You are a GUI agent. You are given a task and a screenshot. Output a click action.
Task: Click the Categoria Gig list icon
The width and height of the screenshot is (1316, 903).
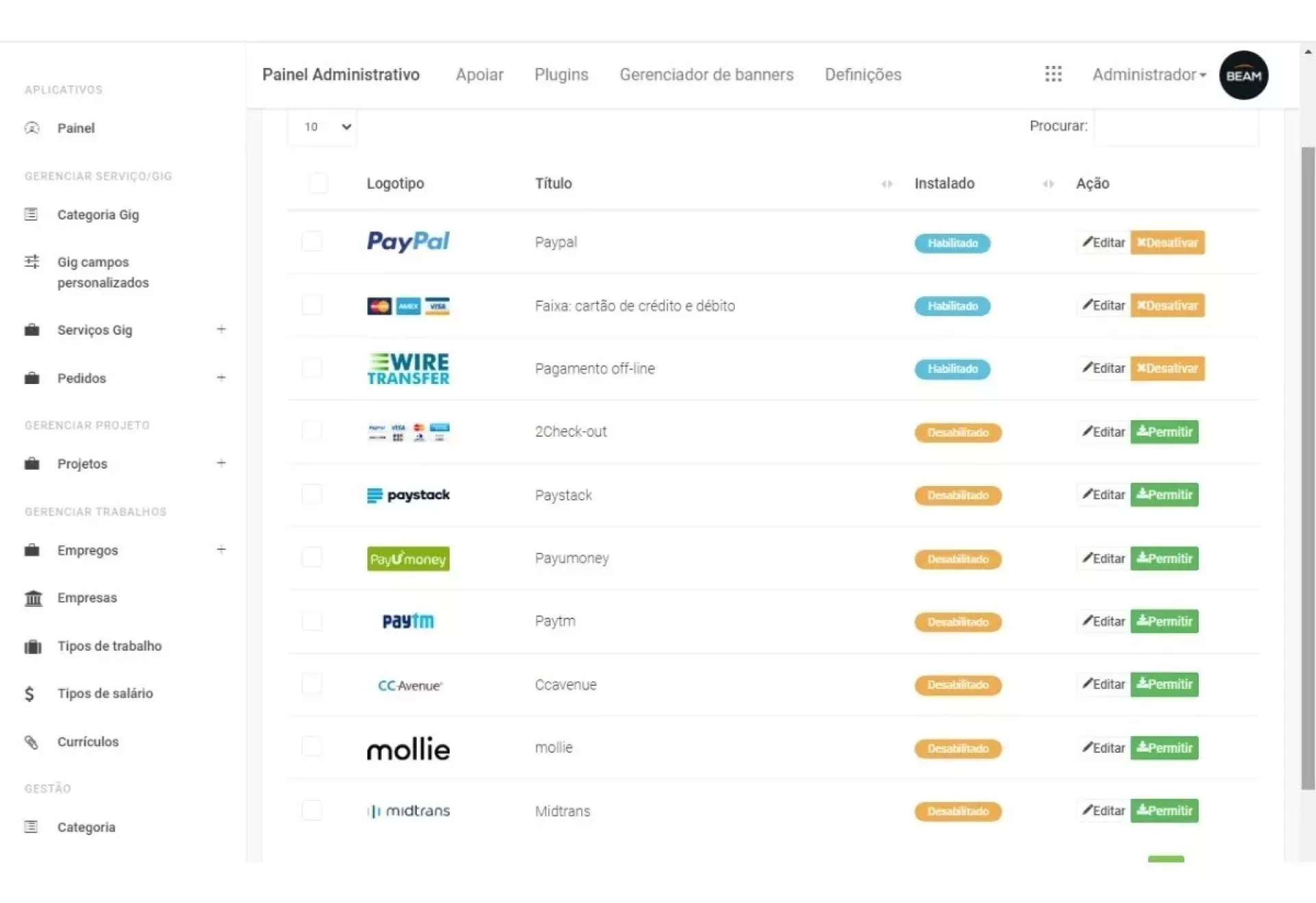pyautogui.click(x=32, y=215)
